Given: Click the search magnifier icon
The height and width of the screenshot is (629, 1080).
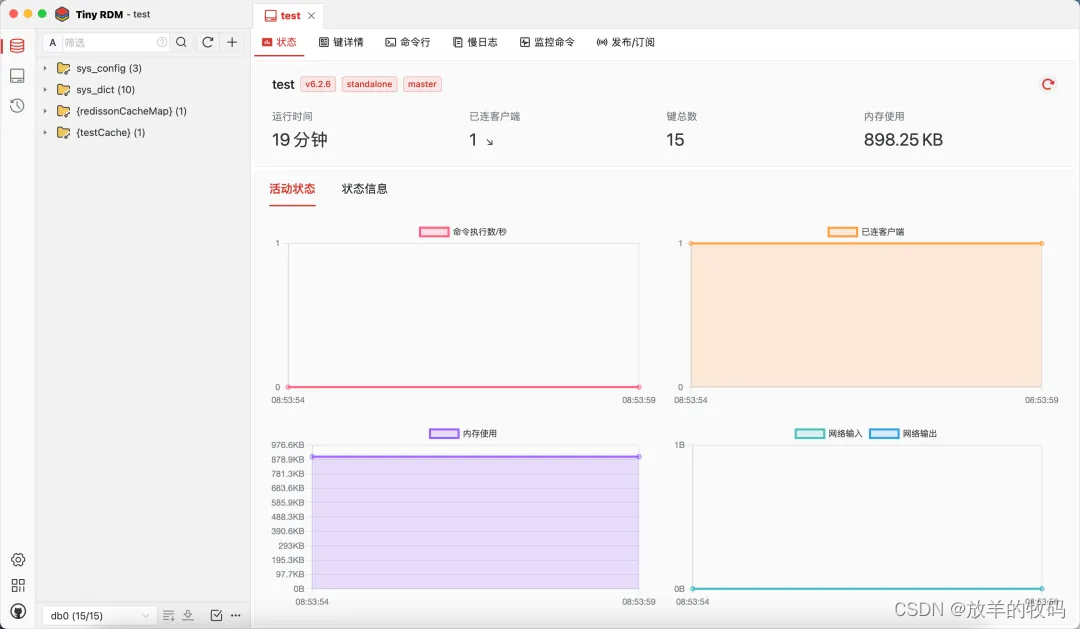Looking at the screenshot, I should (x=181, y=42).
